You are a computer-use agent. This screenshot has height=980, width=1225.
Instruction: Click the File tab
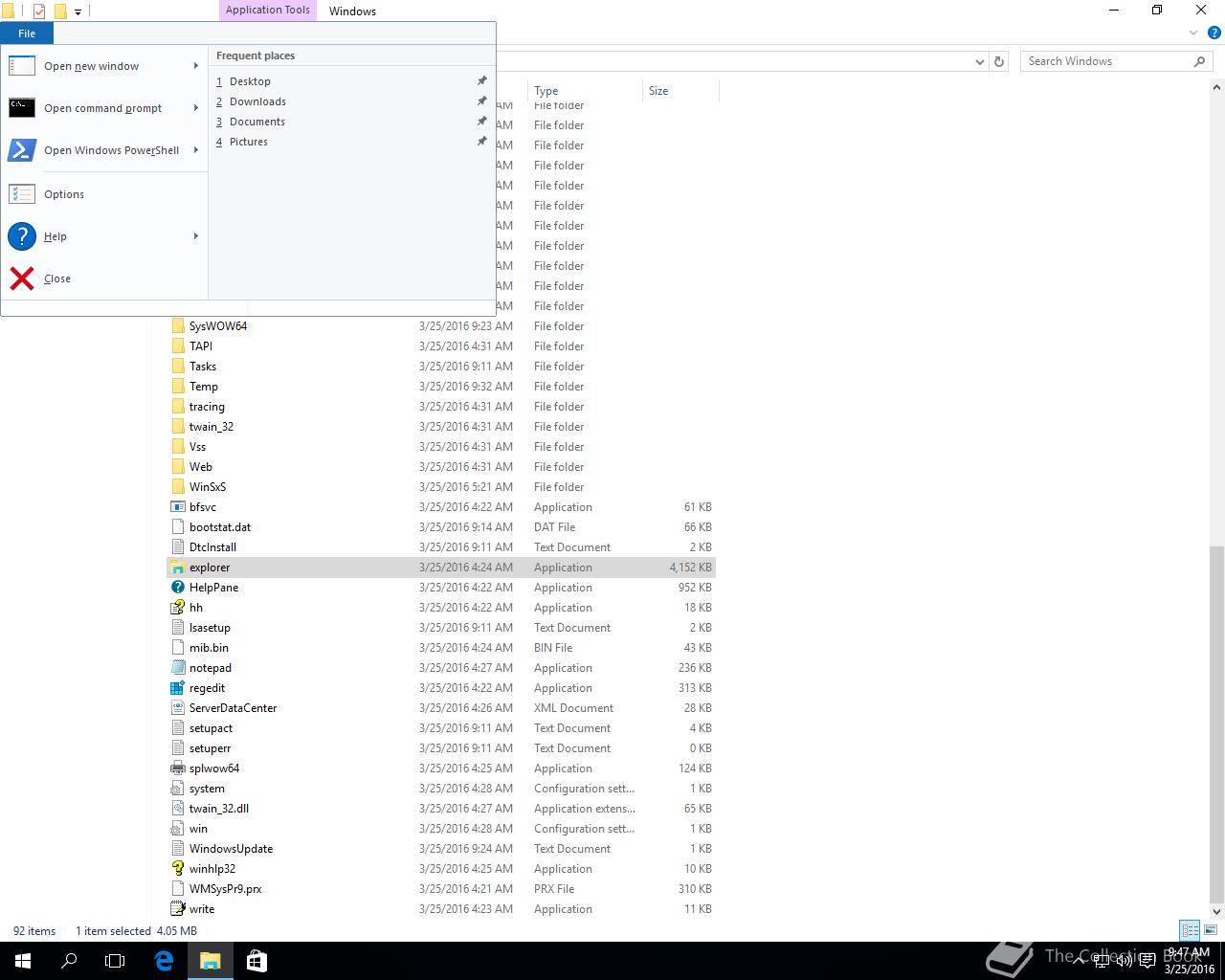click(x=27, y=33)
